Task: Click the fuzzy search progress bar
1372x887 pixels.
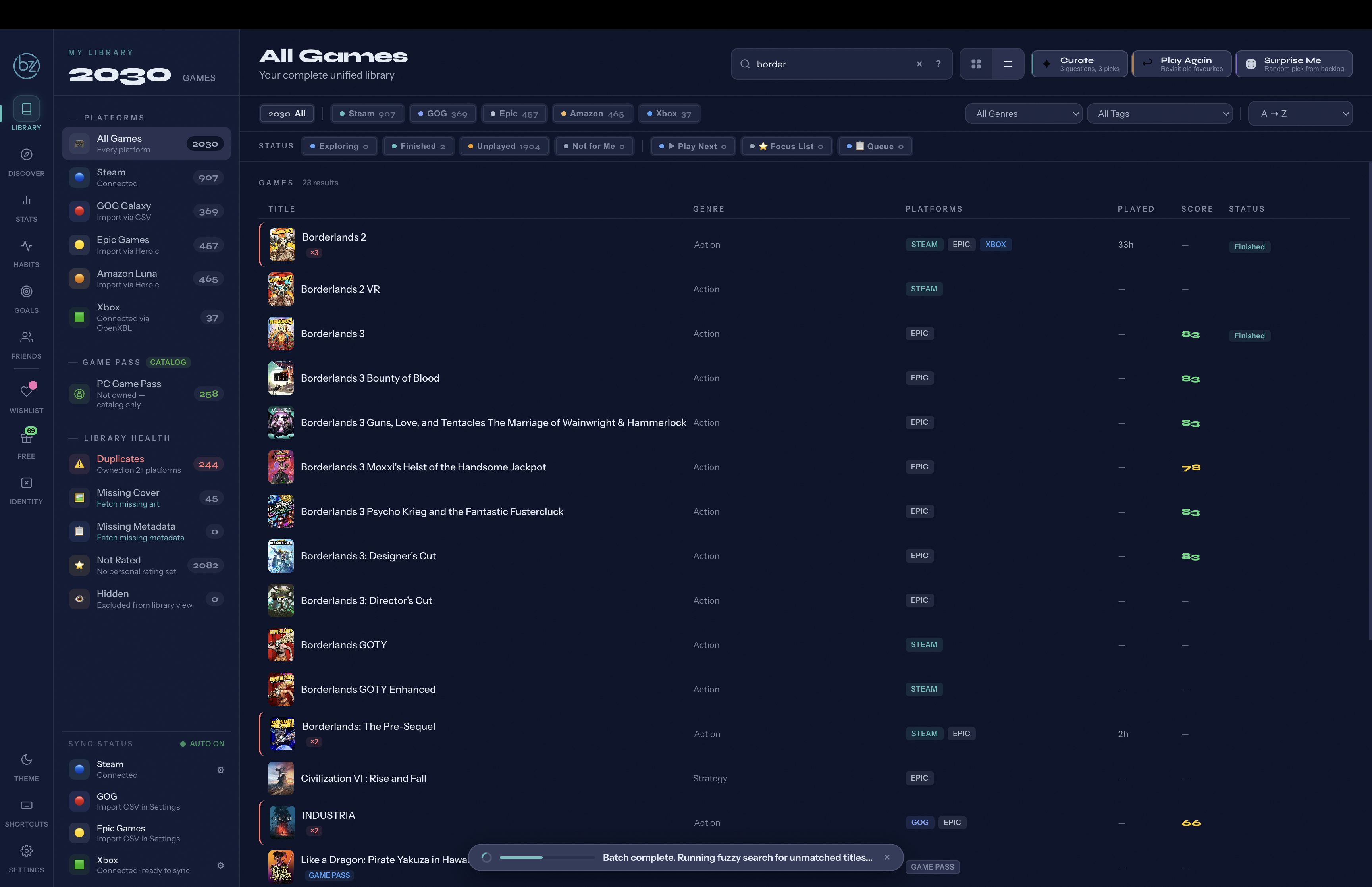Action: pyautogui.click(x=547, y=858)
